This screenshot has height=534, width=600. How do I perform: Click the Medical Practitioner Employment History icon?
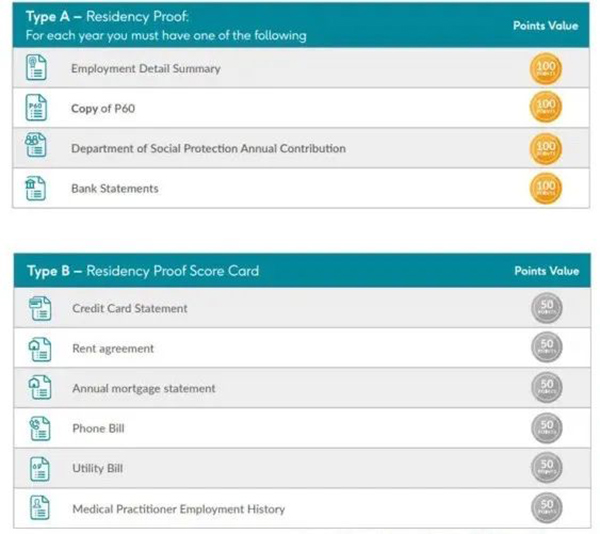tap(40, 508)
